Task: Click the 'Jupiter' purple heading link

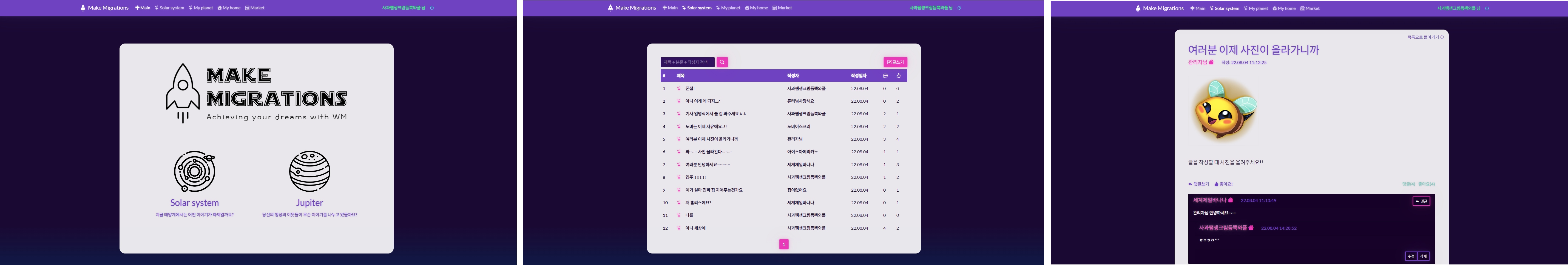Action: pos(309,203)
